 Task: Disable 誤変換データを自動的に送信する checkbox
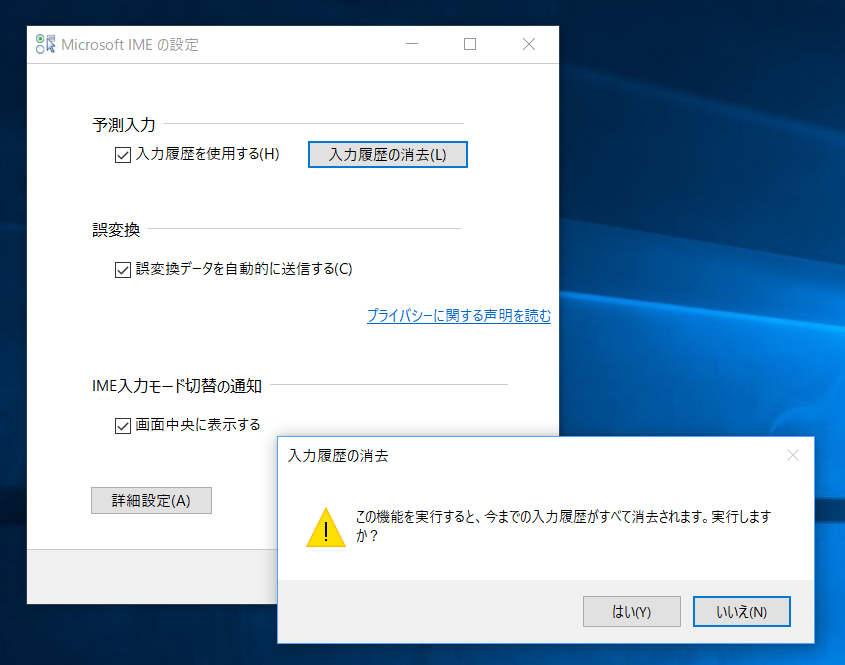(123, 268)
